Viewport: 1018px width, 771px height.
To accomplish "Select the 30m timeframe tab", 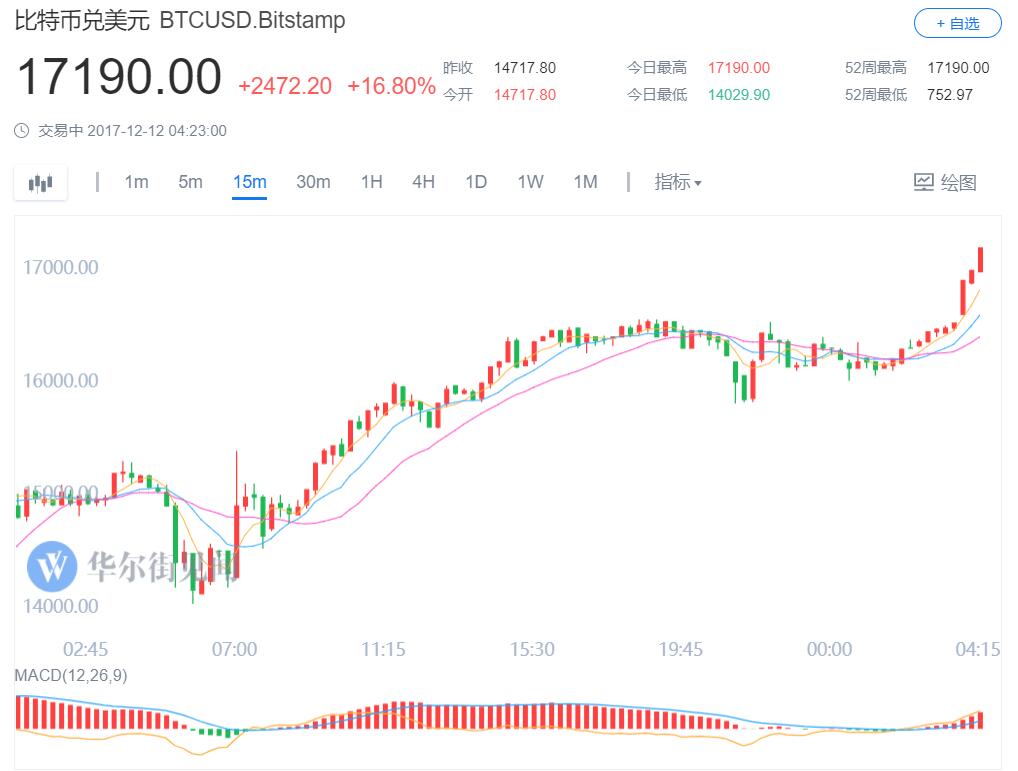I will pyautogui.click(x=313, y=182).
